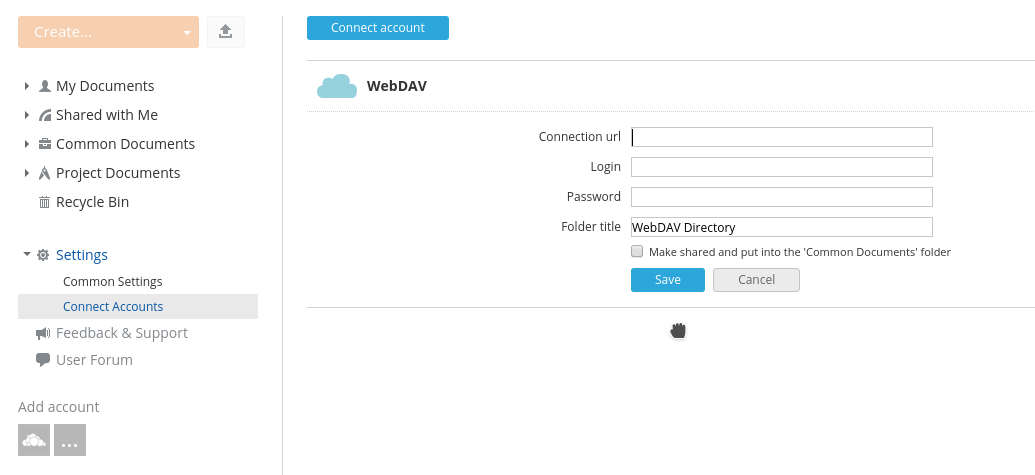Cancel the WebDAV account form
The image size is (1035, 475).
pyautogui.click(x=756, y=280)
